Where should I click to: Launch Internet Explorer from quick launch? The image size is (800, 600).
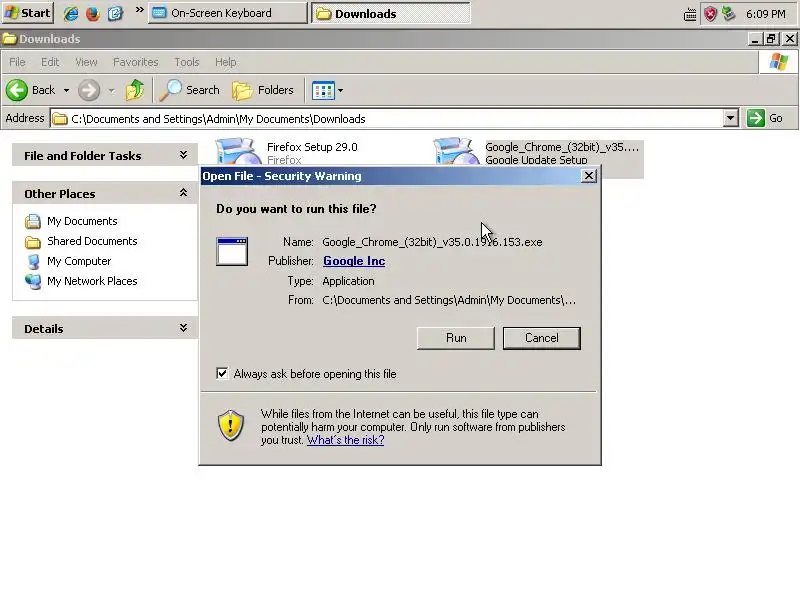coord(70,13)
